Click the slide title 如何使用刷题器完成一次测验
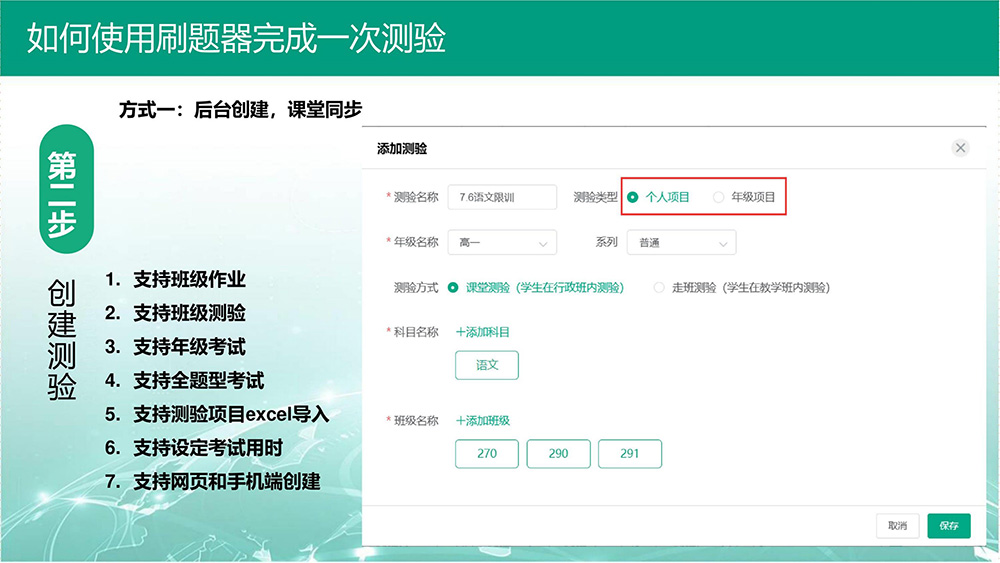The image size is (1000, 563). click(236, 38)
